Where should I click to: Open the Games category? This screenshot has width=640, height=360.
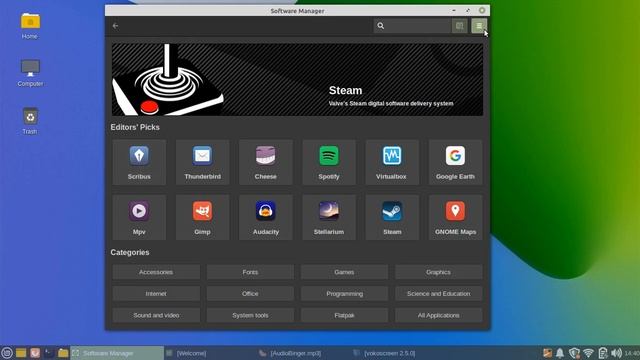(x=344, y=272)
